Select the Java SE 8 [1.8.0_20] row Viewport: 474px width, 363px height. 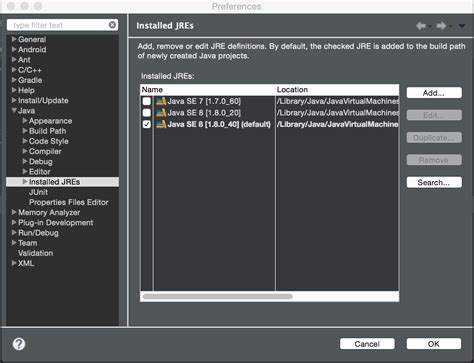pos(269,113)
